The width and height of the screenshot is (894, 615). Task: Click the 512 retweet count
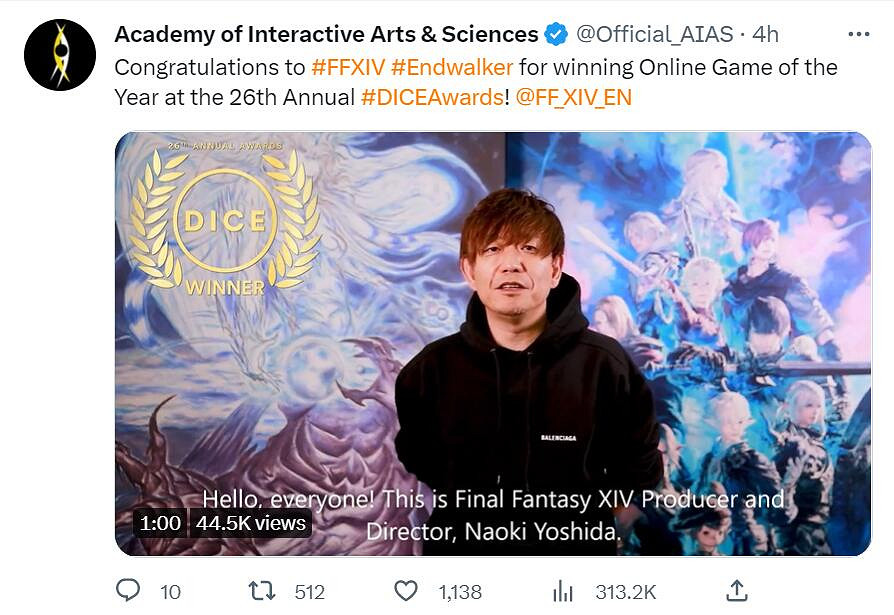[309, 592]
